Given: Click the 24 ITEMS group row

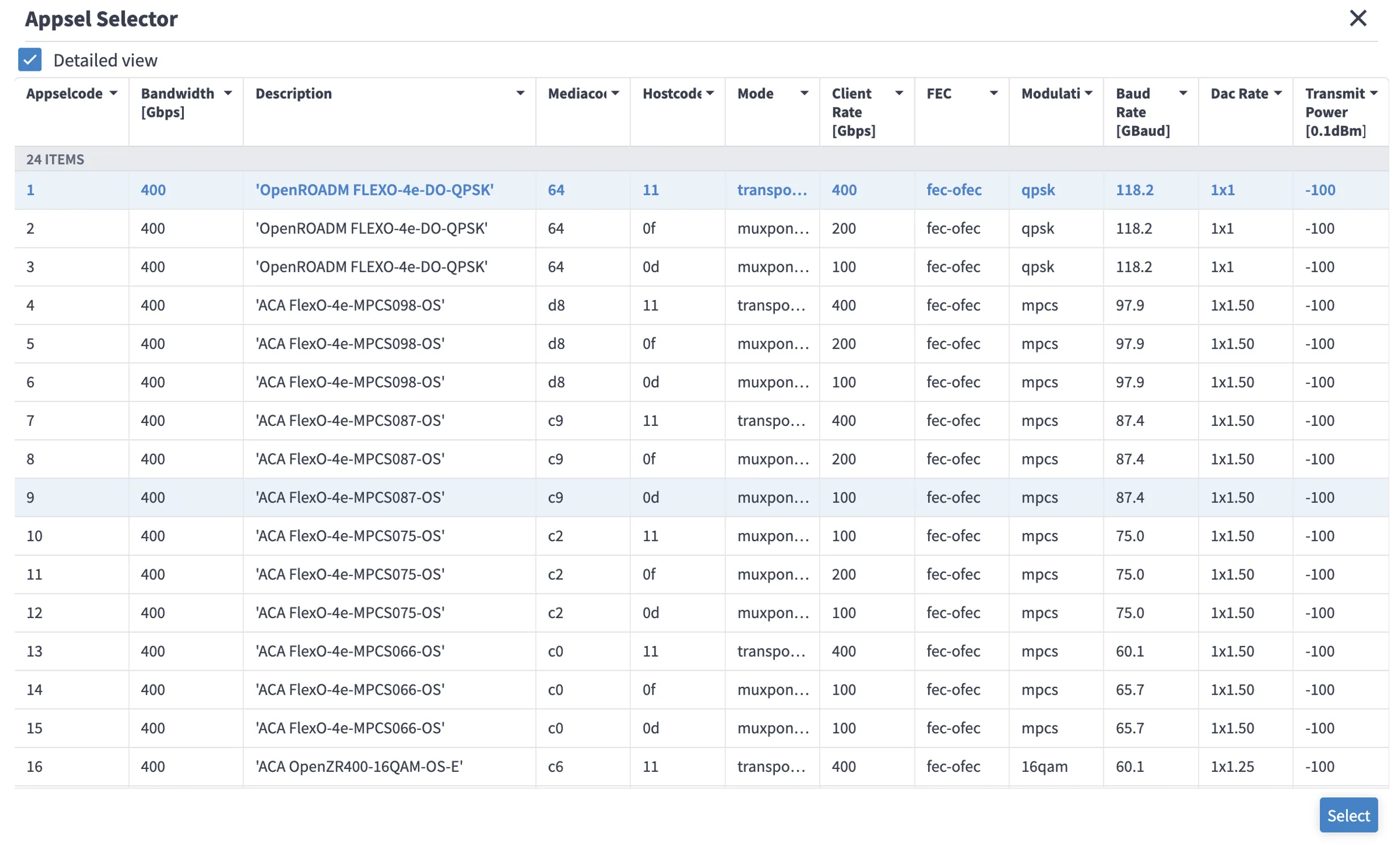Looking at the screenshot, I should (x=701, y=159).
